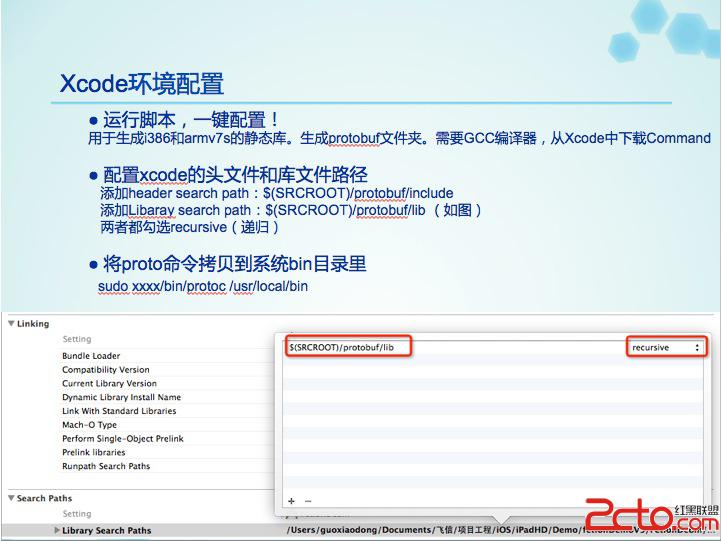This screenshot has width=722, height=541.
Task: Select the Bundle Loader setting
Action: click(91, 355)
